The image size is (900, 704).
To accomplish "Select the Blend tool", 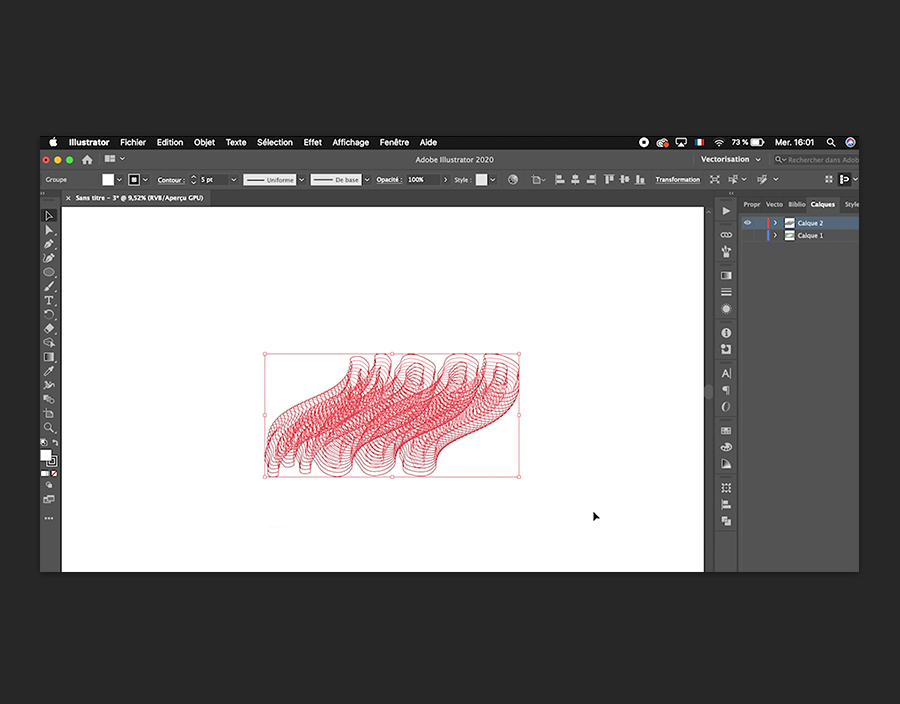I will (49, 399).
